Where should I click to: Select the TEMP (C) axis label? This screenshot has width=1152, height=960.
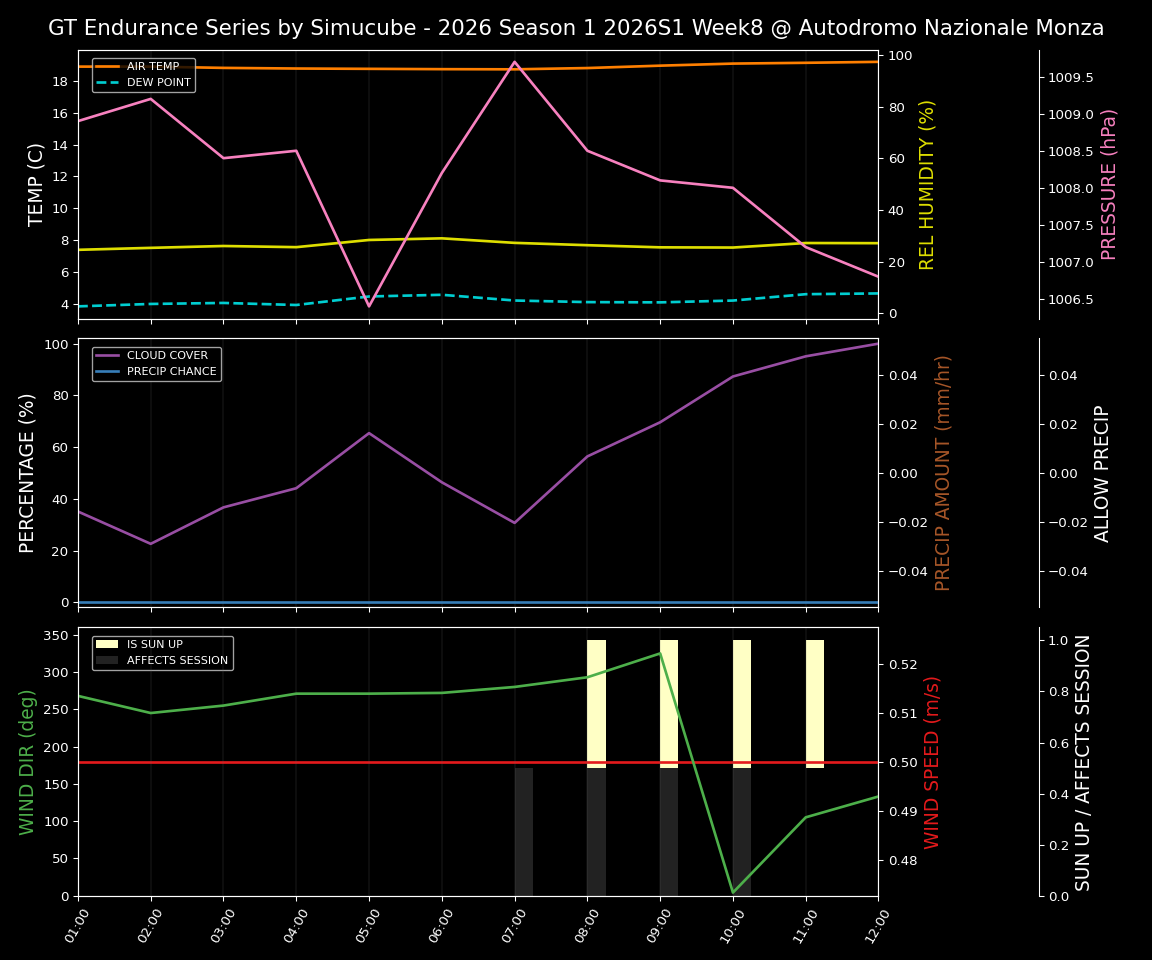34,184
